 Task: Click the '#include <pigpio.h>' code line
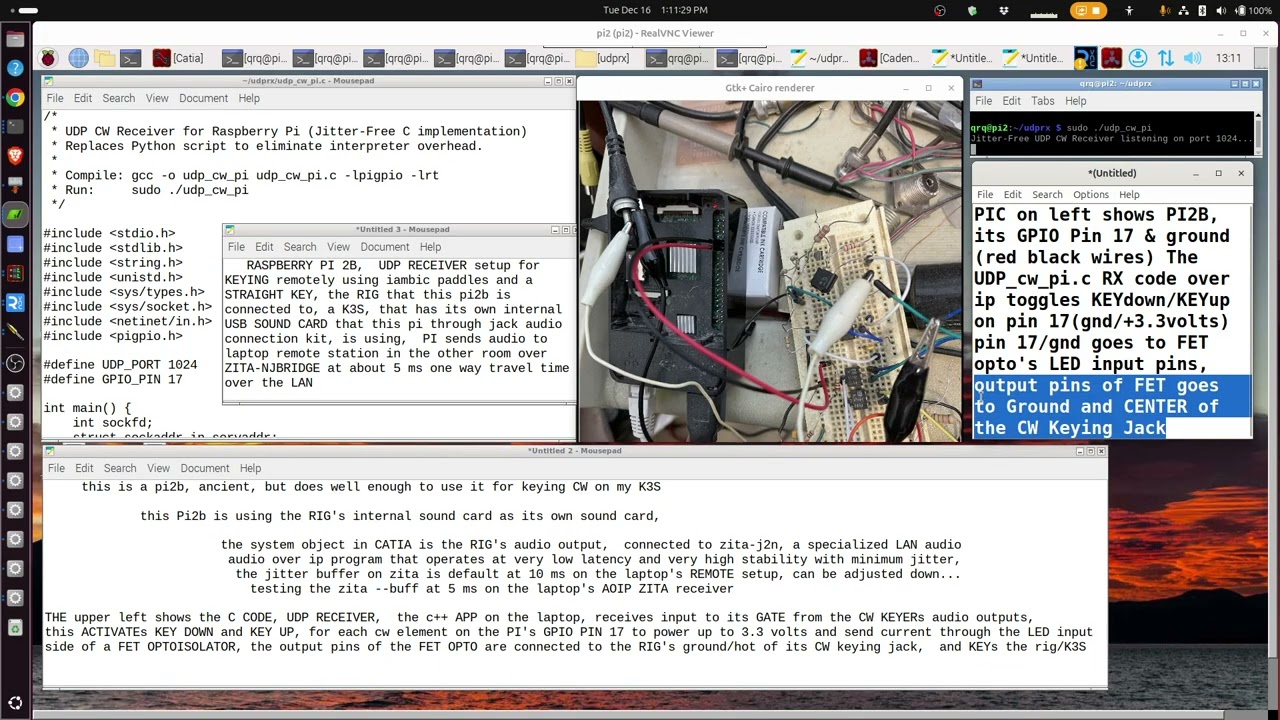pos(113,336)
